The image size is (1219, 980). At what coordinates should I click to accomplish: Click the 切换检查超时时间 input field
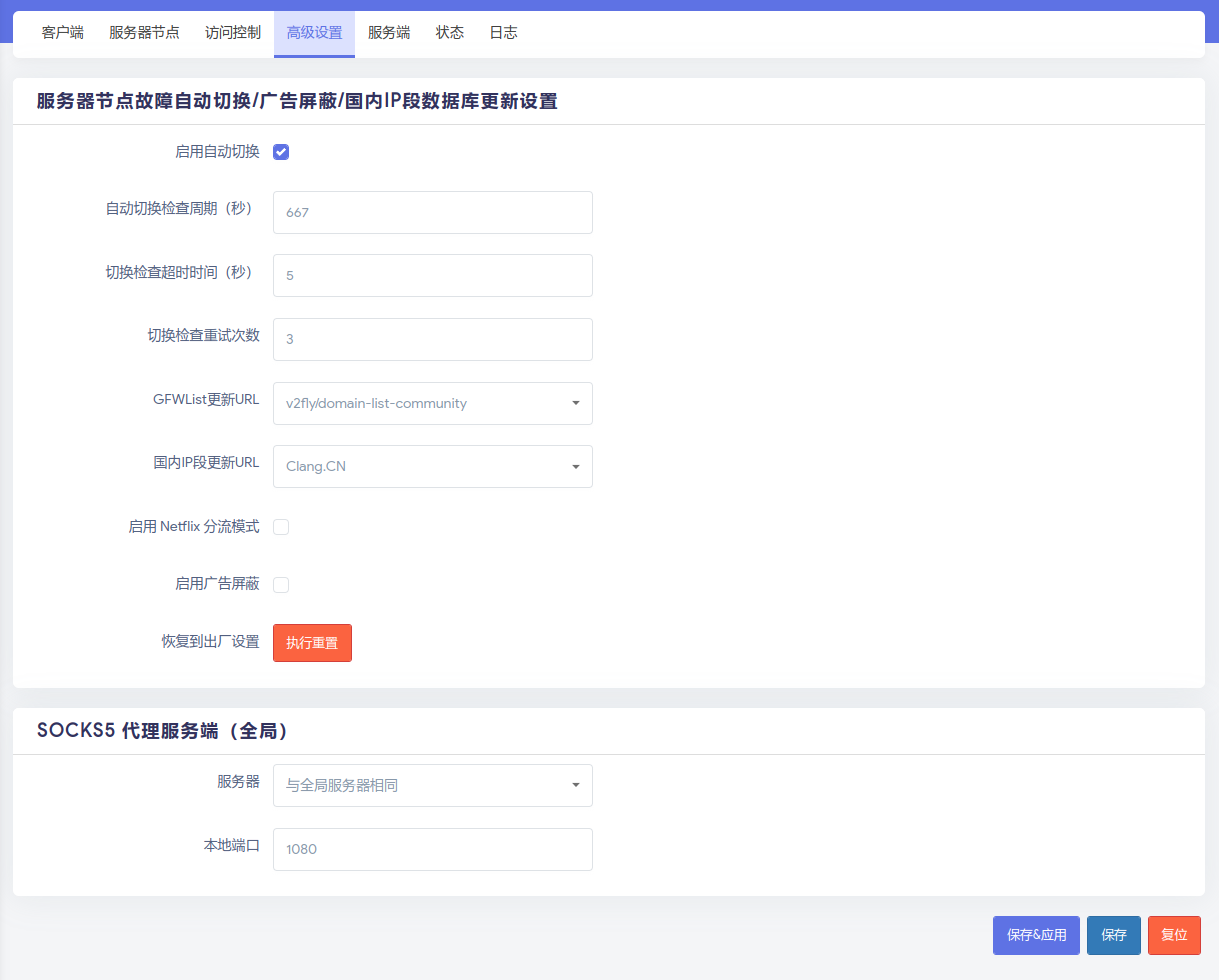432,275
